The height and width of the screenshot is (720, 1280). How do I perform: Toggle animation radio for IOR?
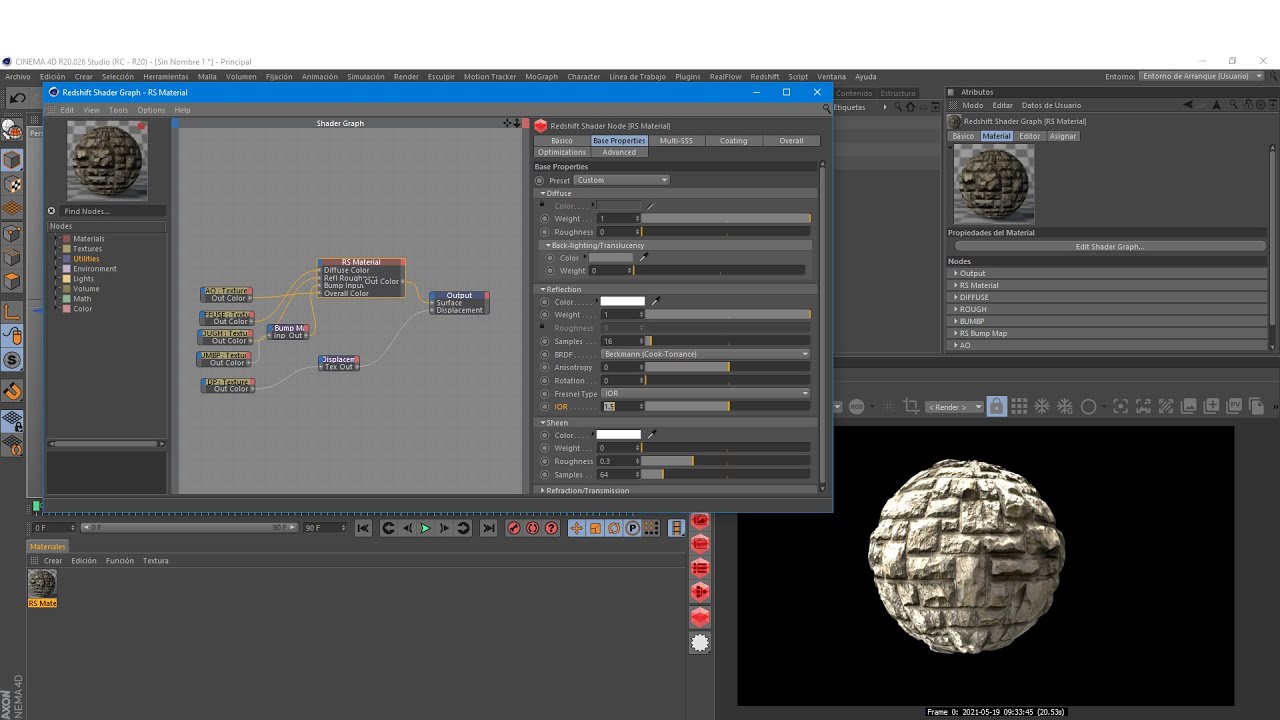pyautogui.click(x=545, y=407)
